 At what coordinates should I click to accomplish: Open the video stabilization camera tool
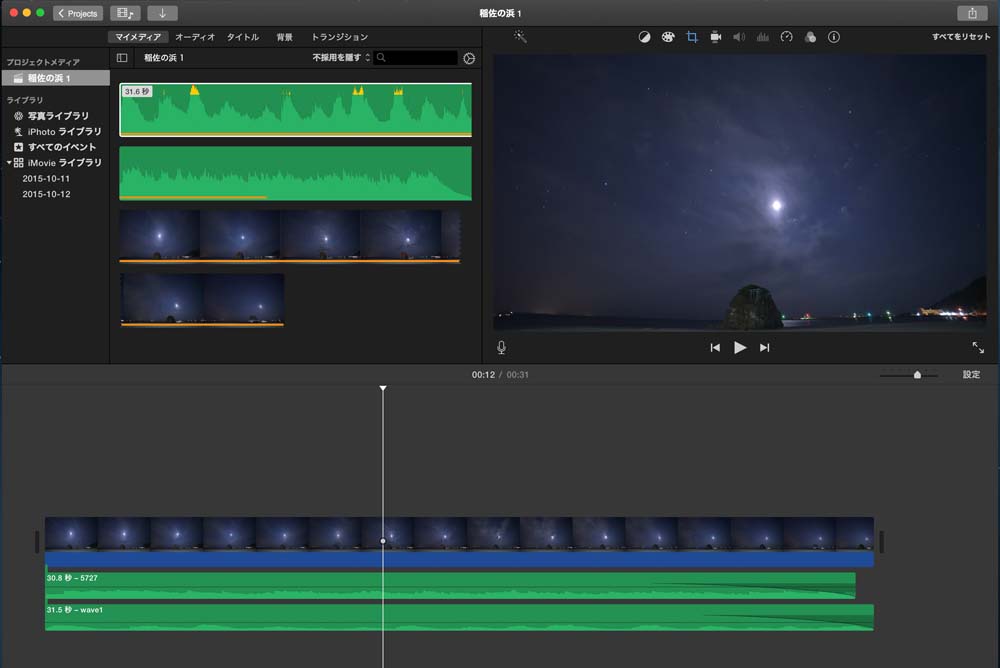click(x=716, y=37)
